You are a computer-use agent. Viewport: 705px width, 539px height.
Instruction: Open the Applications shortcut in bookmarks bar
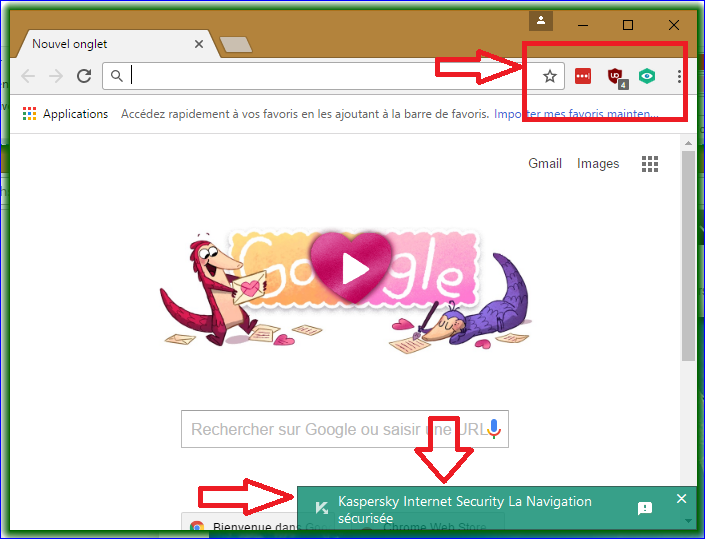pyautogui.click(x=66, y=114)
